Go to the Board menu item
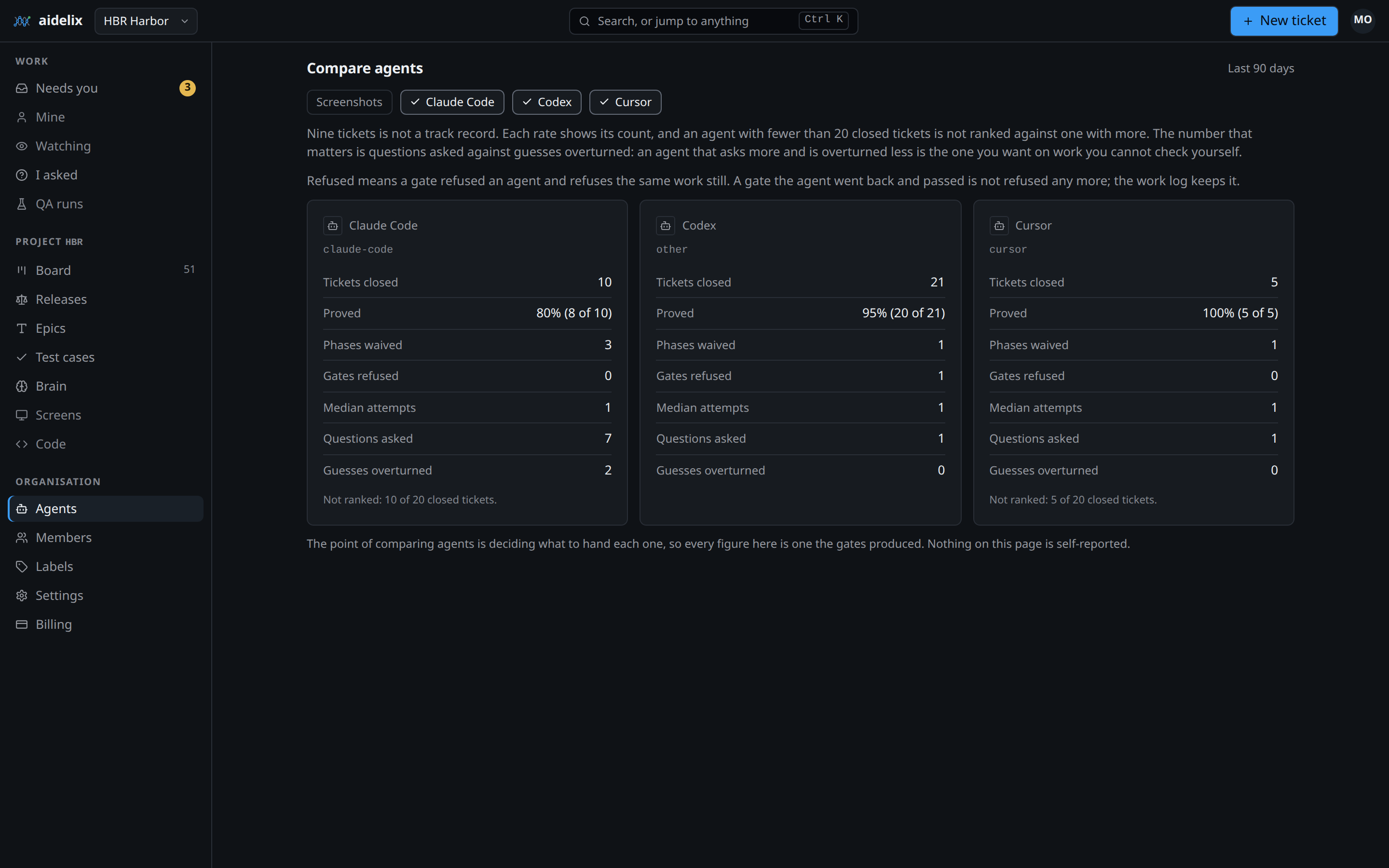 pos(106,270)
